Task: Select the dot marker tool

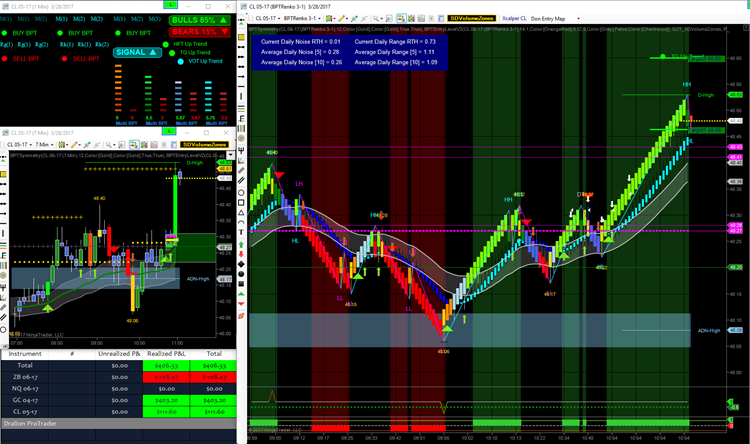Action: [x=241, y=274]
